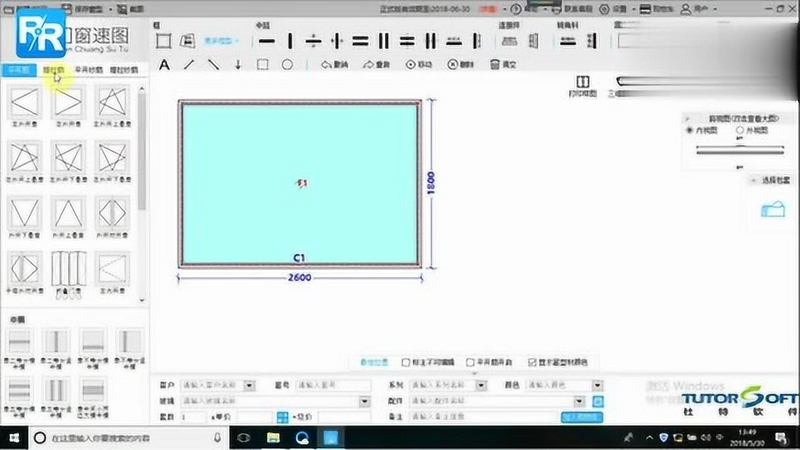Click the print sample icon above the canvas
The image size is (800, 450).
(583, 86)
